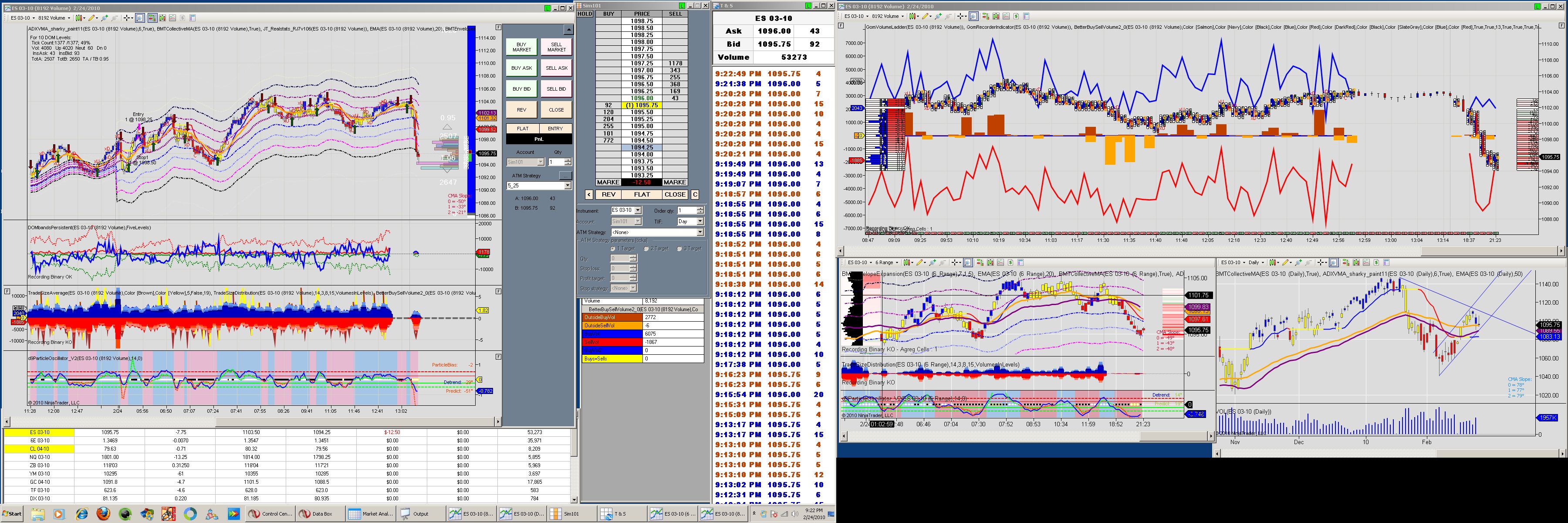Click the SELL BID button

click(556, 89)
